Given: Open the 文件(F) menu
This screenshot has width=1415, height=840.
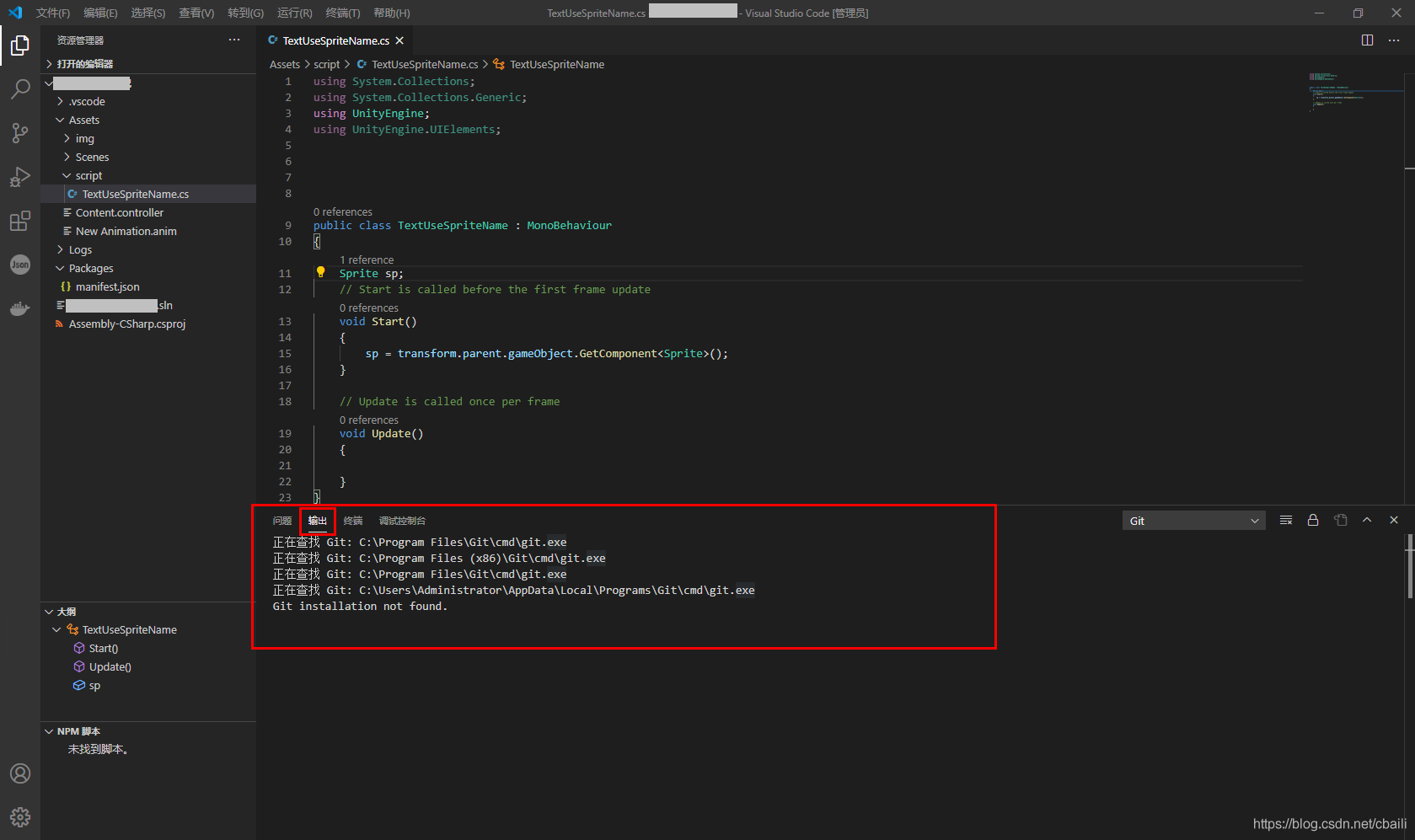Looking at the screenshot, I should 53,13.
